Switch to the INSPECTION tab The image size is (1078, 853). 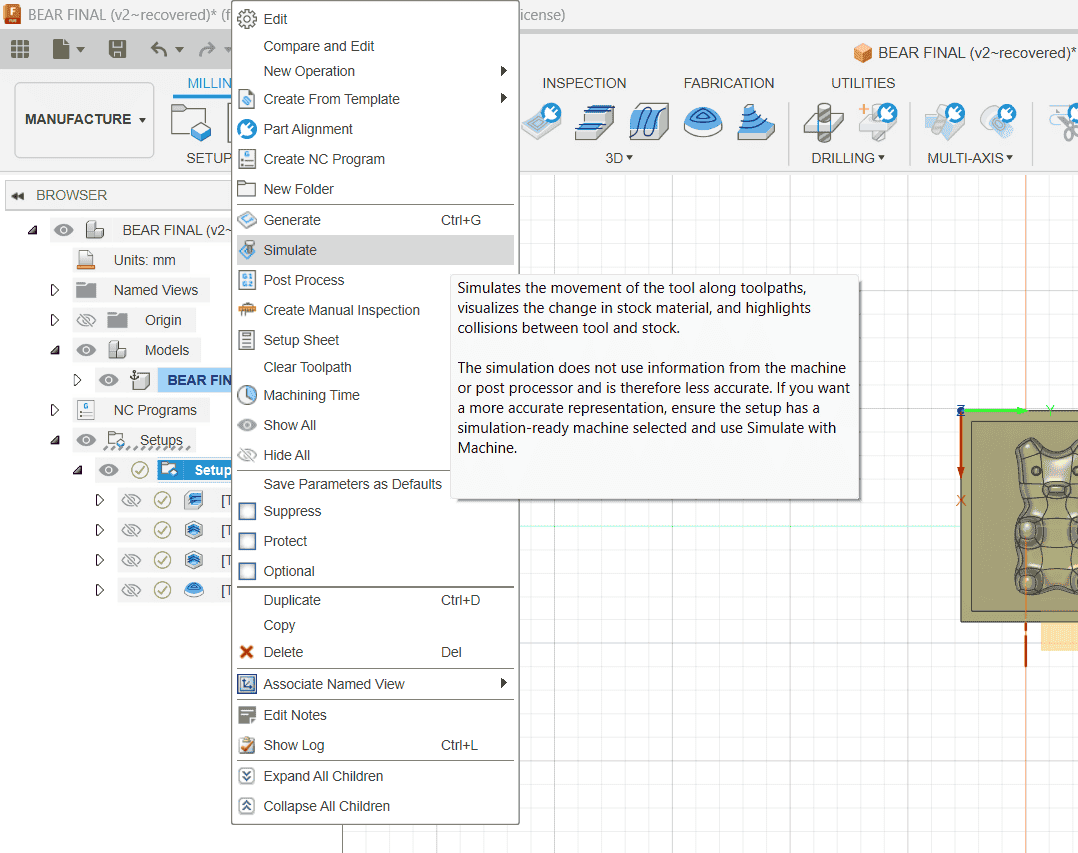pyautogui.click(x=584, y=83)
